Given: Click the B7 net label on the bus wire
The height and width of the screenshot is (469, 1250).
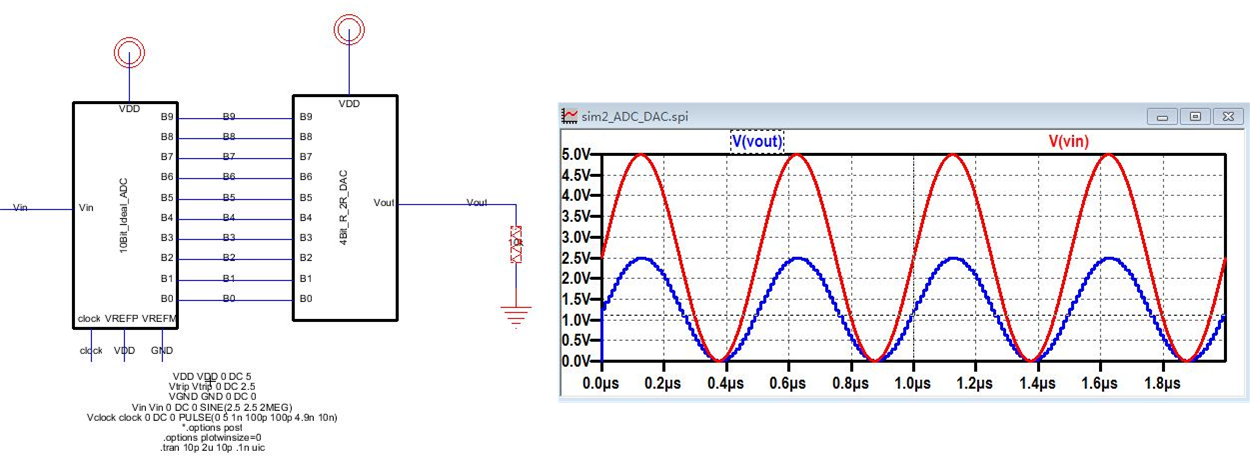Looking at the screenshot, I should click(x=229, y=157).
